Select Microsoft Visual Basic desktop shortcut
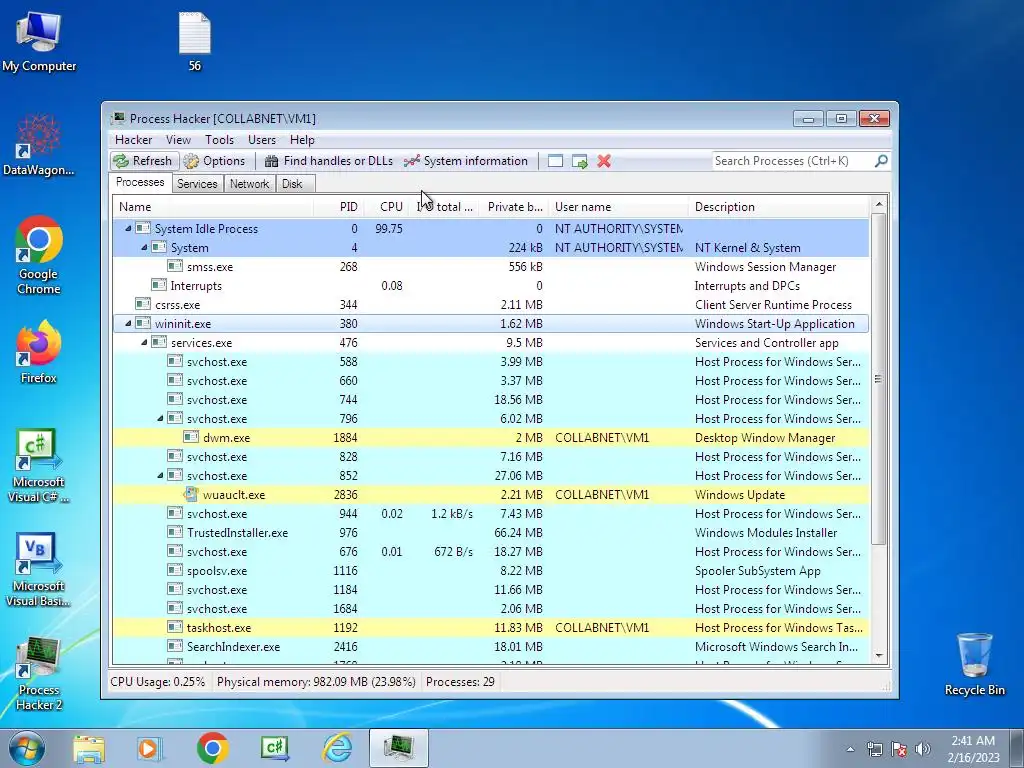1024x768 pixels. coord(39,569)
